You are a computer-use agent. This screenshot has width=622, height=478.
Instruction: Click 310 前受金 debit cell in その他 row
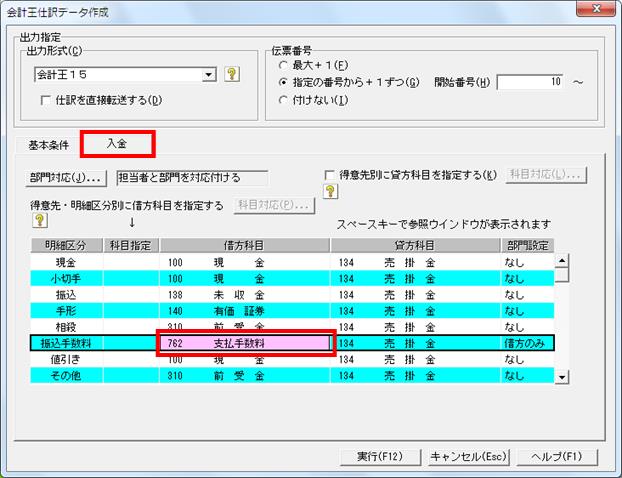(245, 376)
